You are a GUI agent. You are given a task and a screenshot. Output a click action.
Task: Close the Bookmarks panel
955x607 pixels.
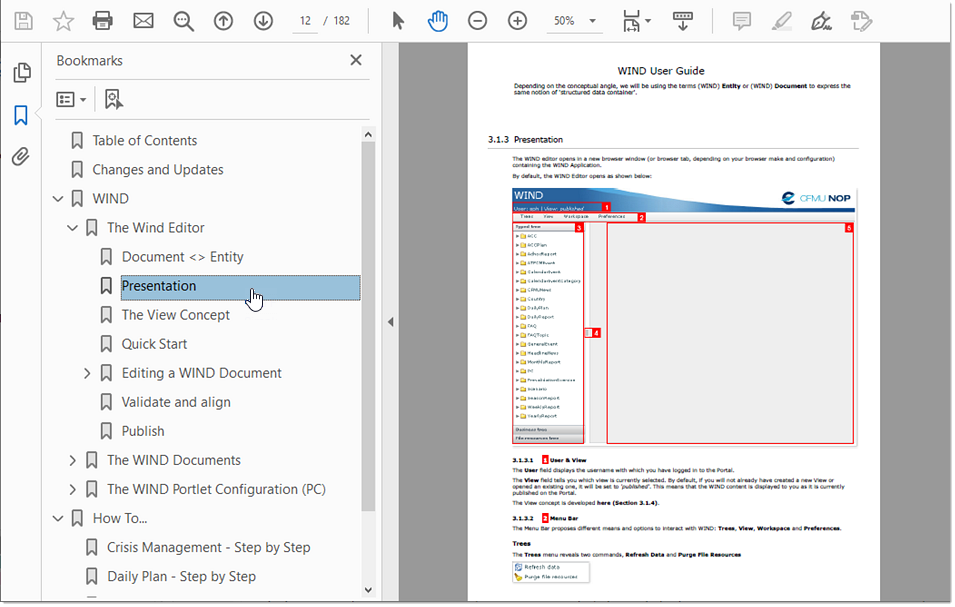tap(355, 60)
